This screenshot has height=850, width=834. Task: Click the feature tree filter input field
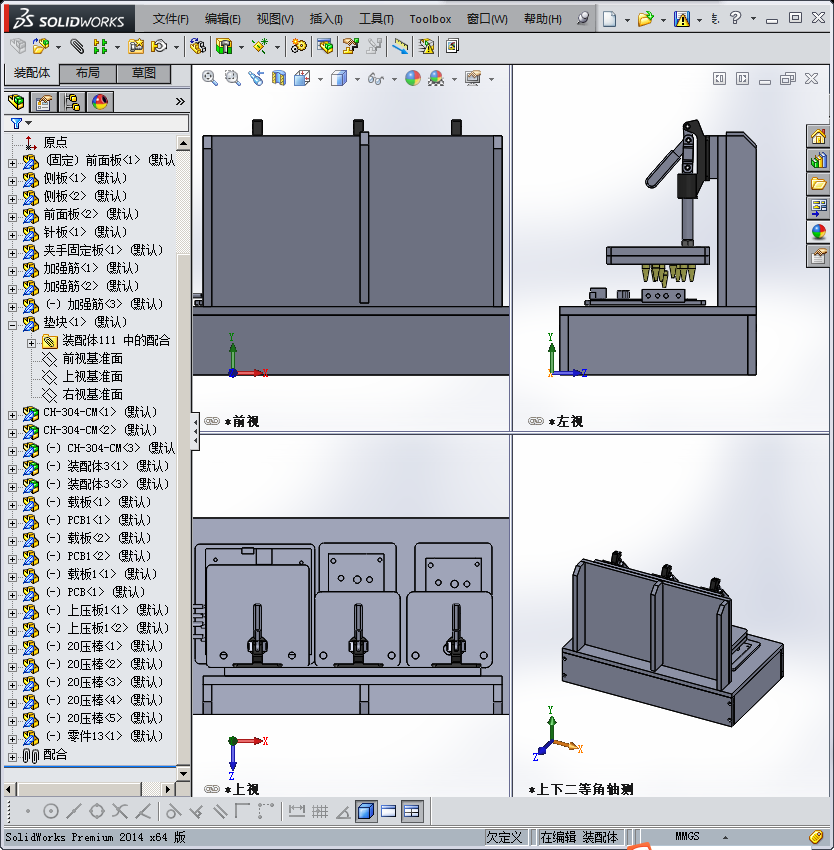pos(110,123)
